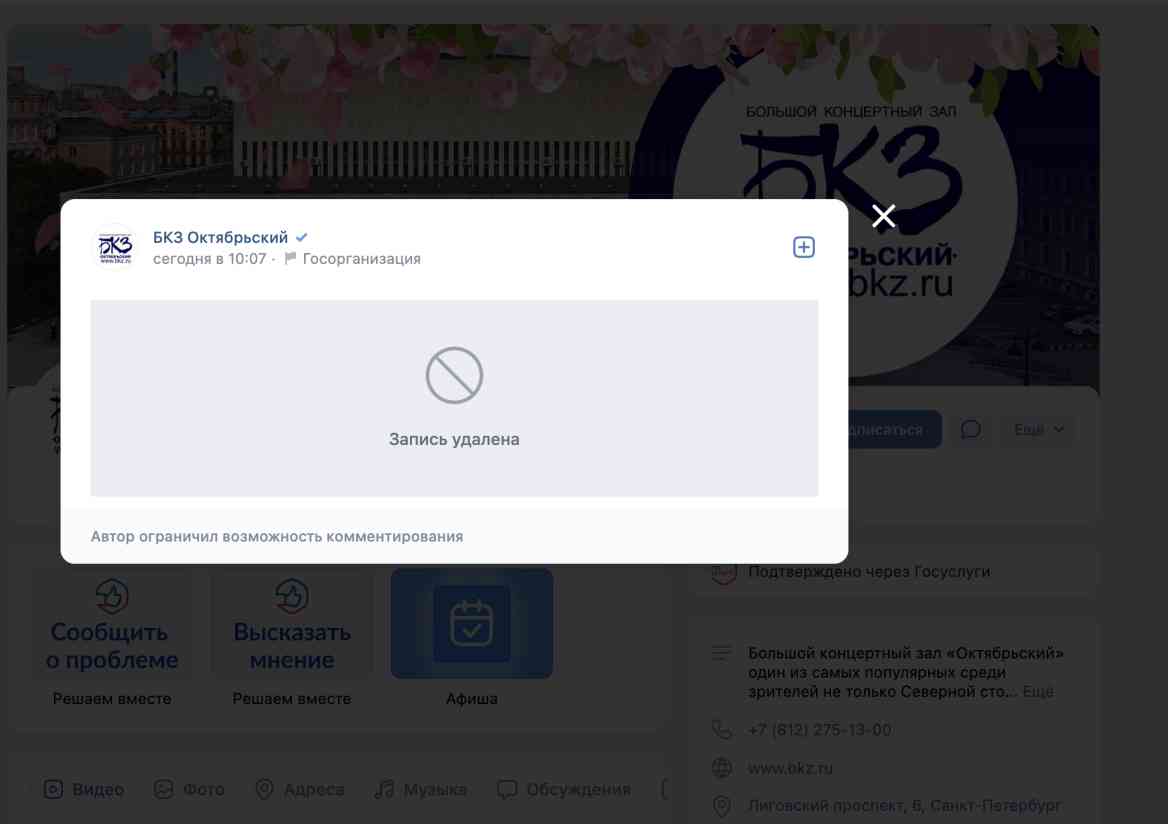Viewport: 1168px width, 824px height.
Task: Click the plus icon in post header
Action: [803, 247]
